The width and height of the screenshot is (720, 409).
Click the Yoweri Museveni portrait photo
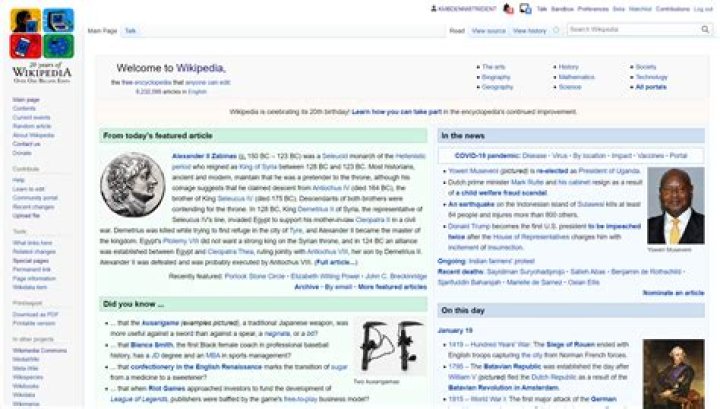click(x=675, y=206)
